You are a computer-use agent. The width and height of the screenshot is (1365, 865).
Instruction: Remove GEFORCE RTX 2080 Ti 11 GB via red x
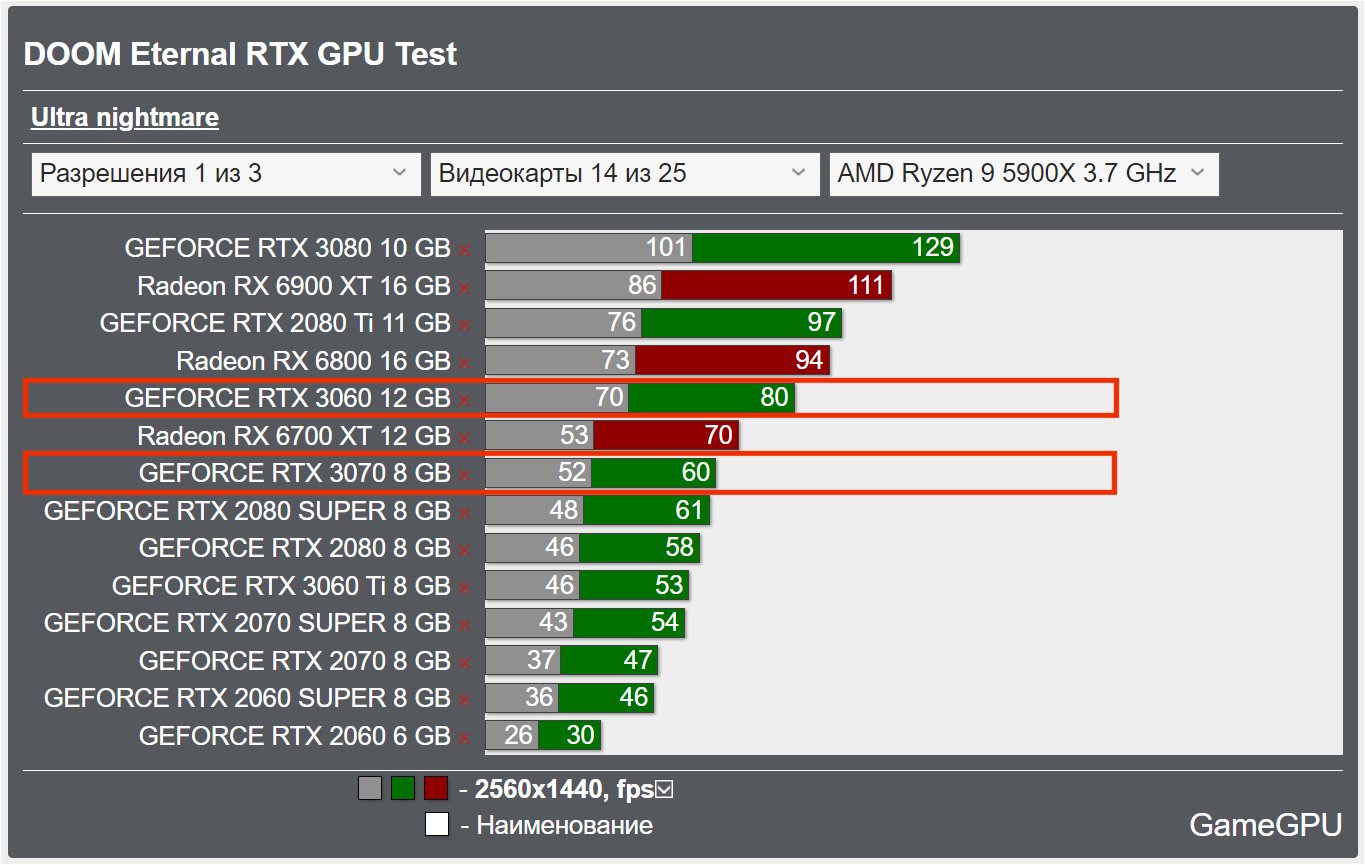pos(465,325)
